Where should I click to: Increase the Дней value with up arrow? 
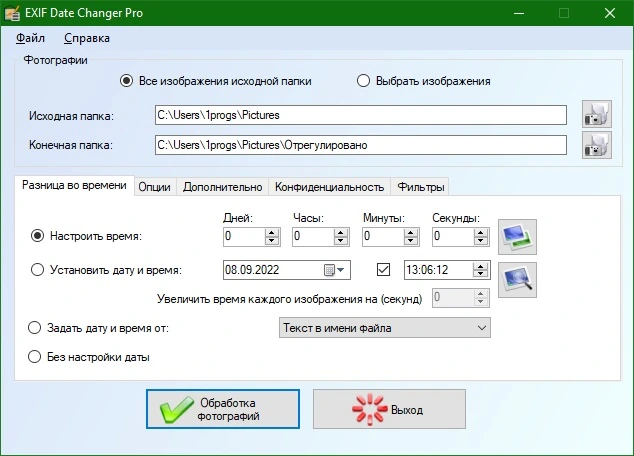(x=272, y=232)
